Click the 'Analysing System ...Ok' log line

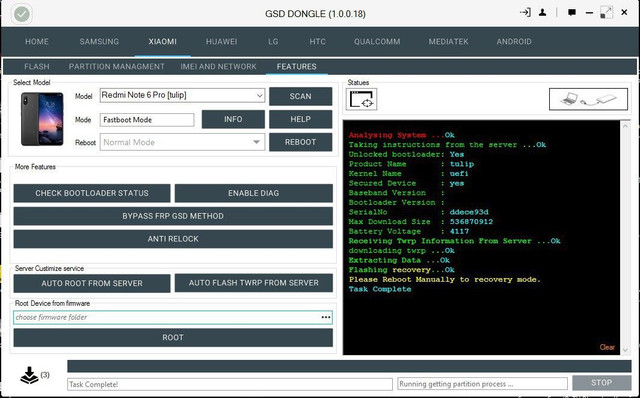pos(401,135)
